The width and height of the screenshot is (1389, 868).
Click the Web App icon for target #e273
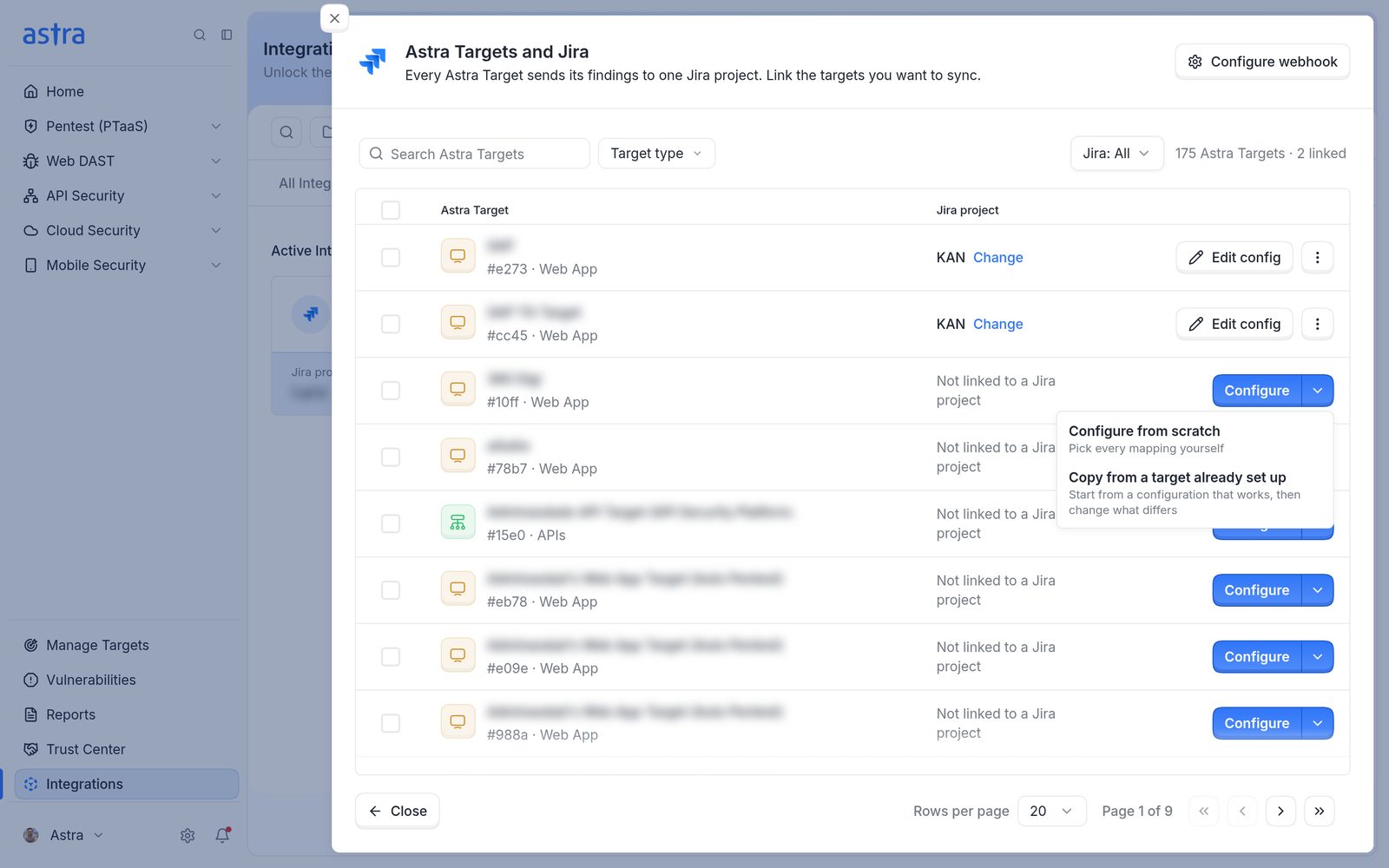point(458,257)
